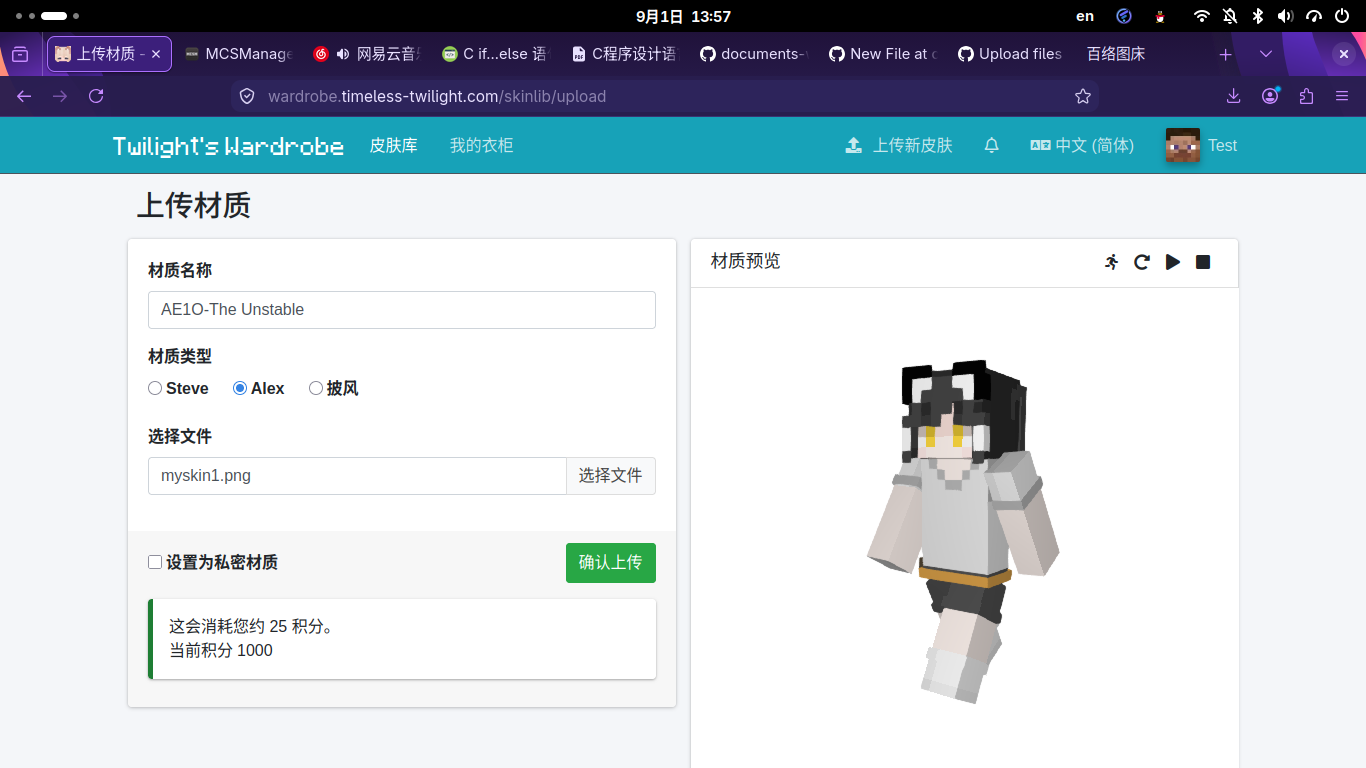Image resolution: width=1366 pixels, height=768 pixels.
Task: Reload the current page
Action: [96, 96]
